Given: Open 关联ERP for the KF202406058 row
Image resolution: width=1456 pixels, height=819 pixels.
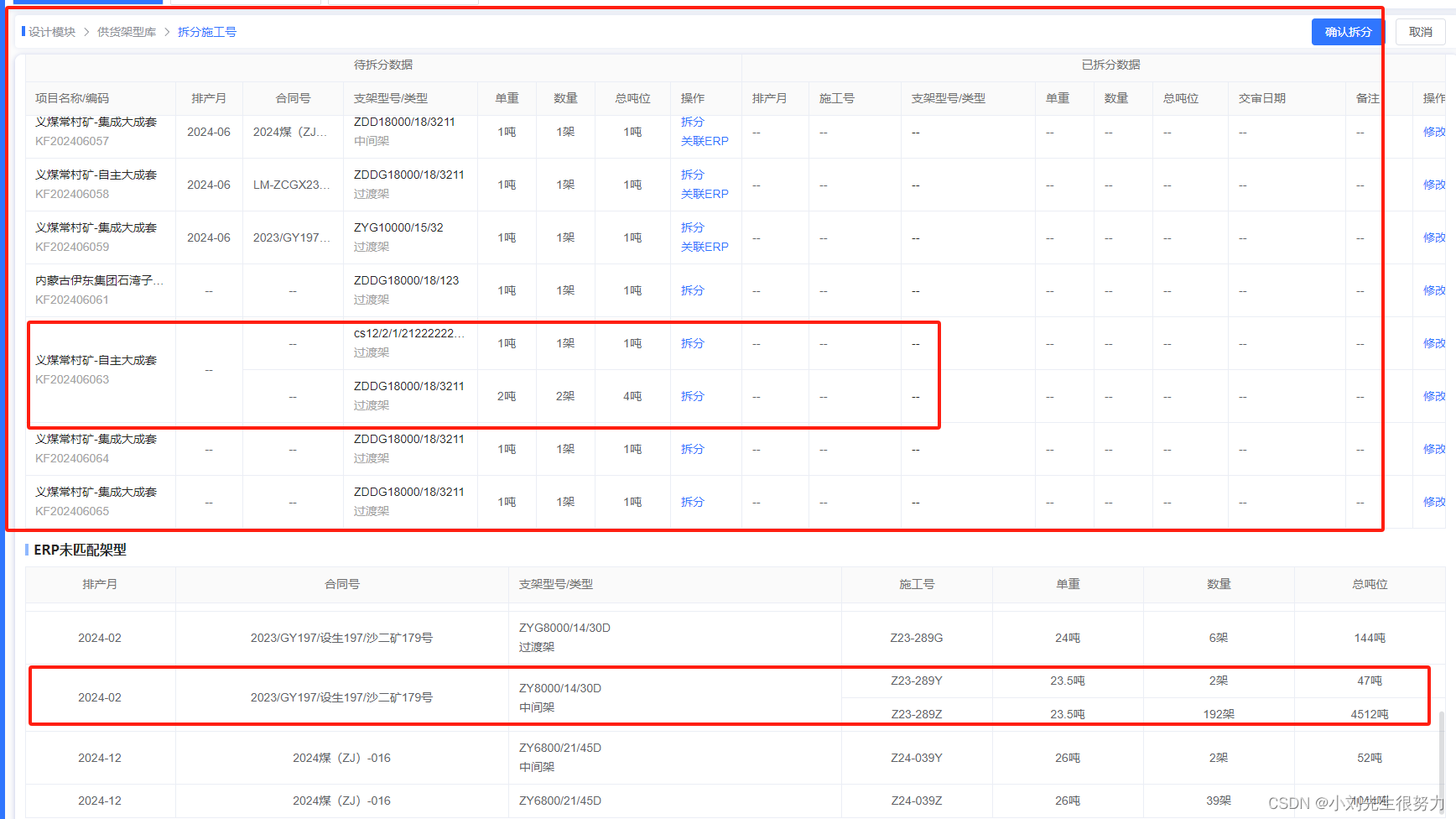Looking at the screenshot, I should coord(705,194).
